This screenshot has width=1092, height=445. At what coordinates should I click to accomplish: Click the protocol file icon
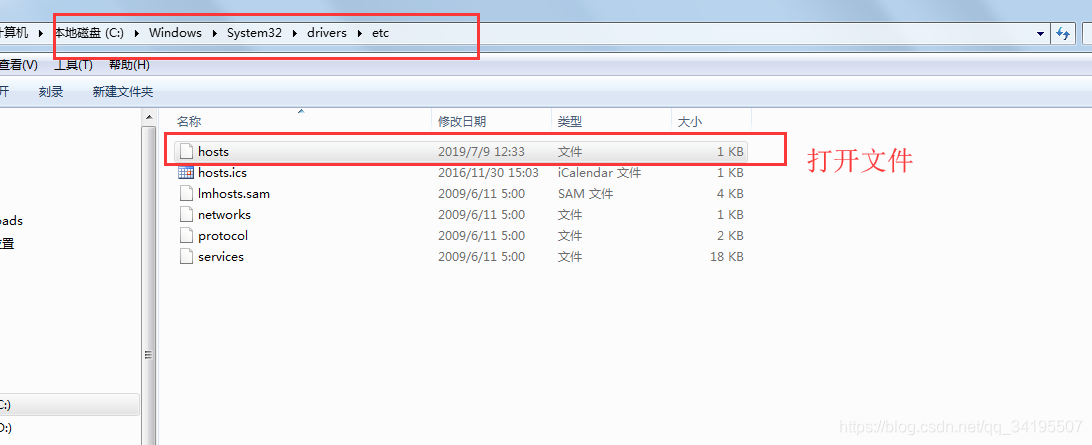pos(185,235)
